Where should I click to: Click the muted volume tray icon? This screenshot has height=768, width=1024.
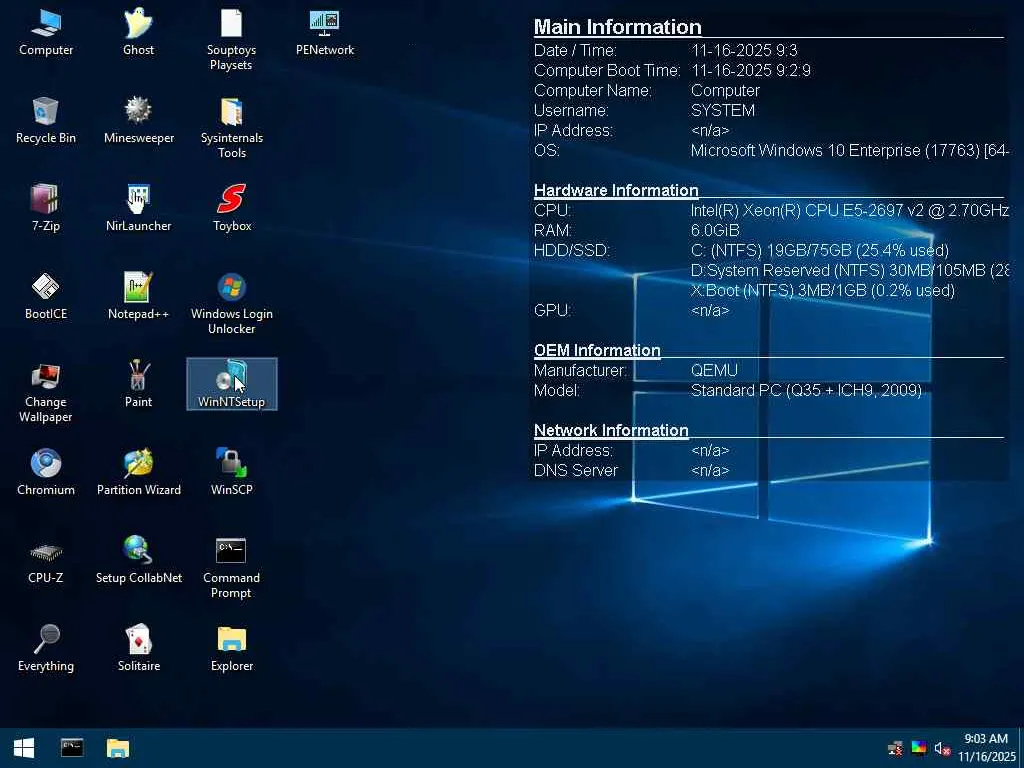coord(942,748)
